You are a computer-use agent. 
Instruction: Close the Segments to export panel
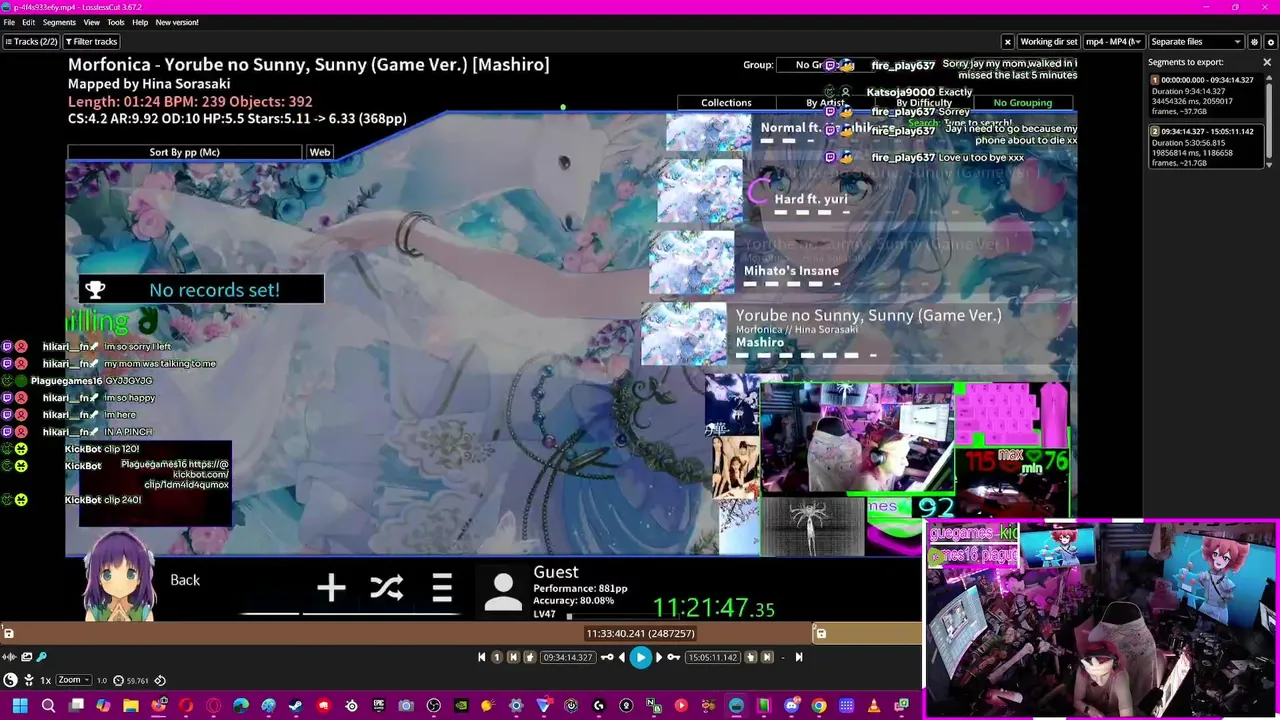1267,62
